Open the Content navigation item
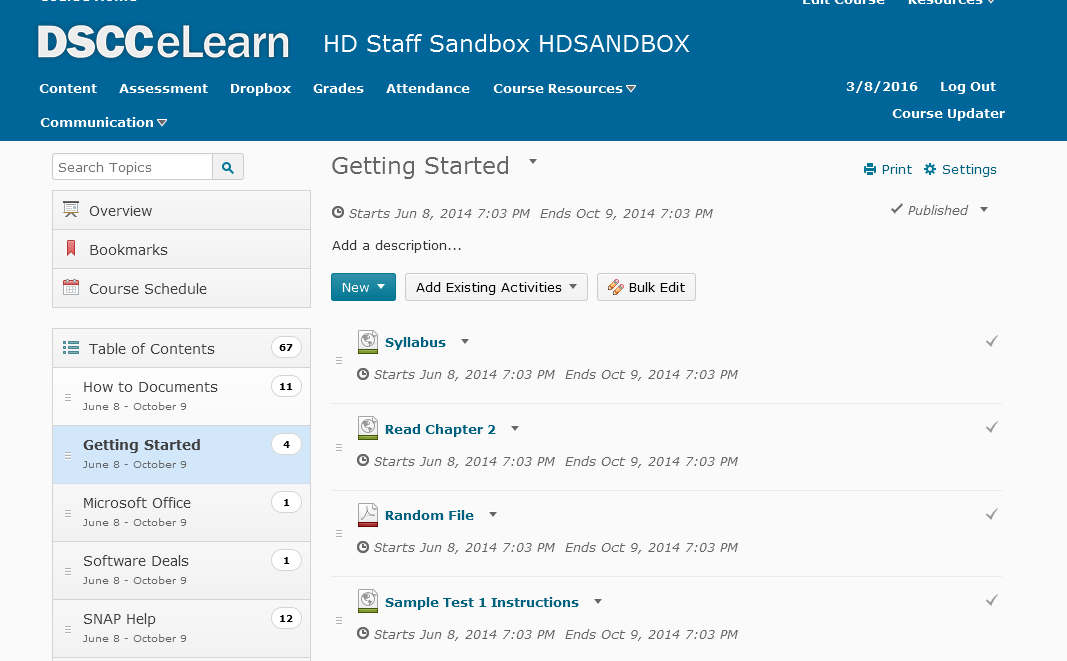Viewport: 1067px width, 661px height. [x=68, y=88]
